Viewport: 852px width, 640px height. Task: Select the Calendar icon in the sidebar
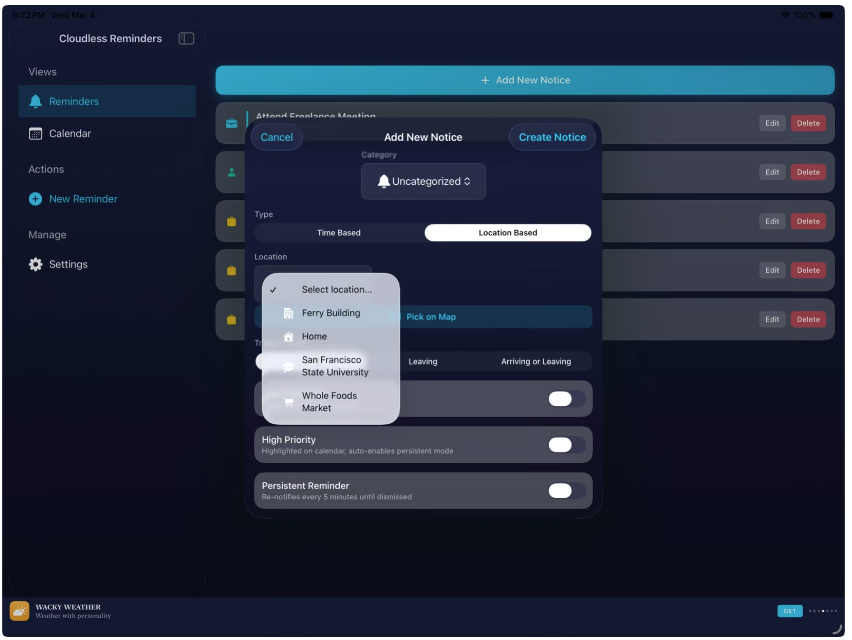point(37,133)
